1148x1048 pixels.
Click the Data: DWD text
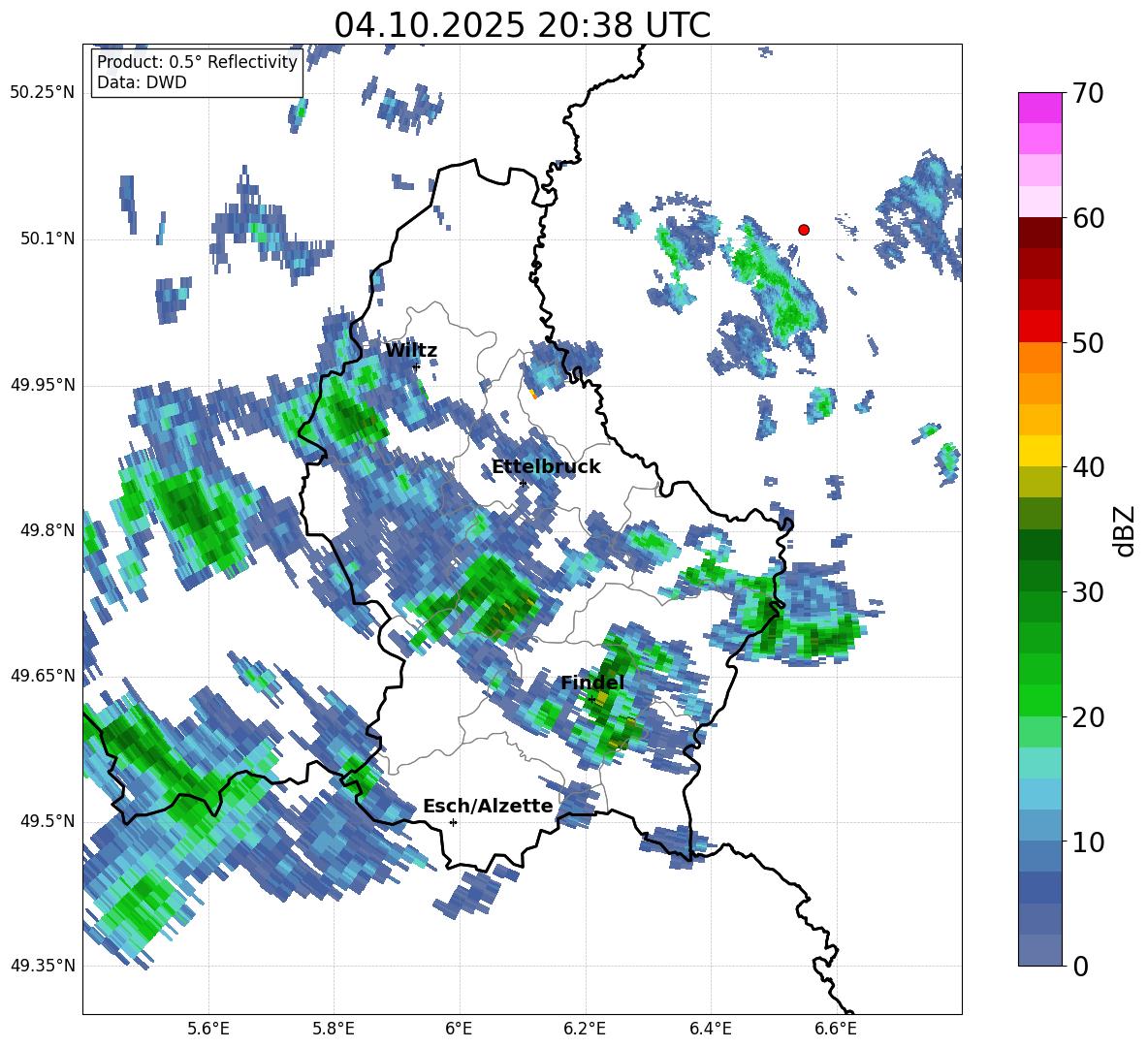[142, 82]
